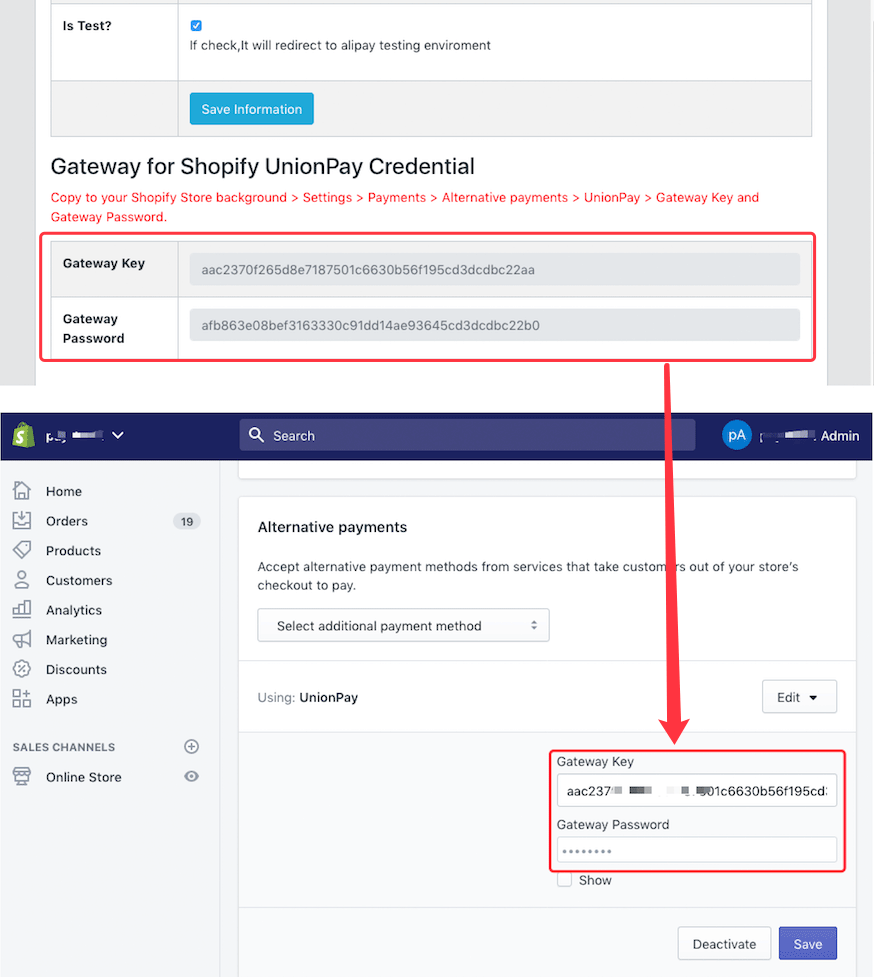874x977 pixels.
Task: Open the Apps menu item
Action: tap(61, 699)
